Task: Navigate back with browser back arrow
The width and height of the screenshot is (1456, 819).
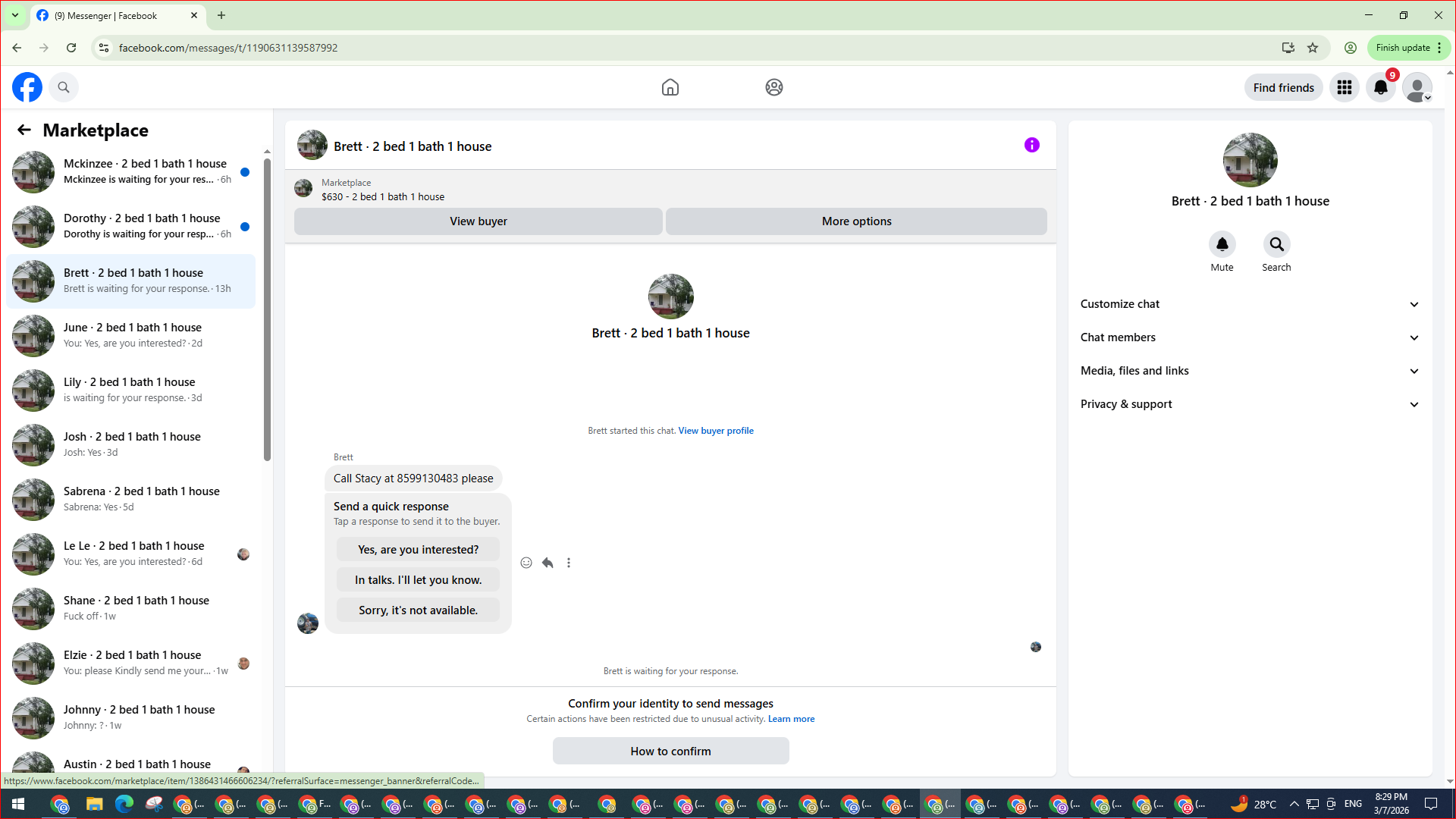Action: click(17, 48)
